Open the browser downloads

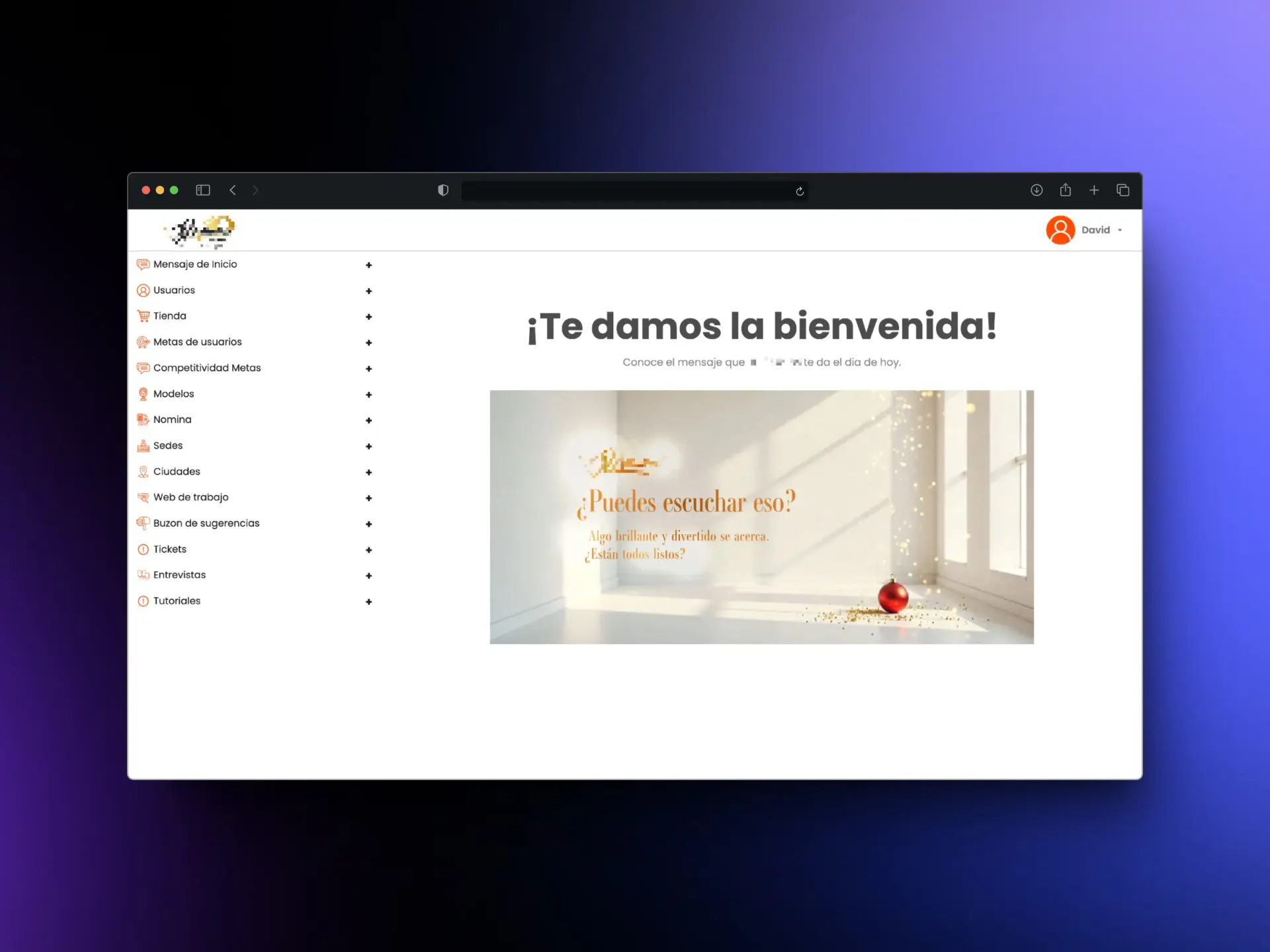(1037, 190)
